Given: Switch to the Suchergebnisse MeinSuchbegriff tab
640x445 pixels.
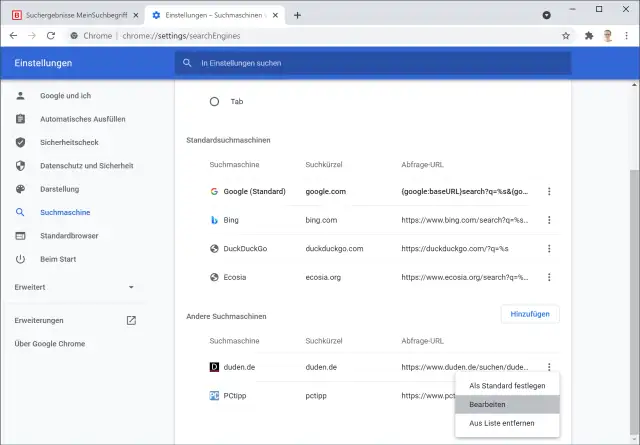Looking at the screenshot, I should (x=69, y=15).
